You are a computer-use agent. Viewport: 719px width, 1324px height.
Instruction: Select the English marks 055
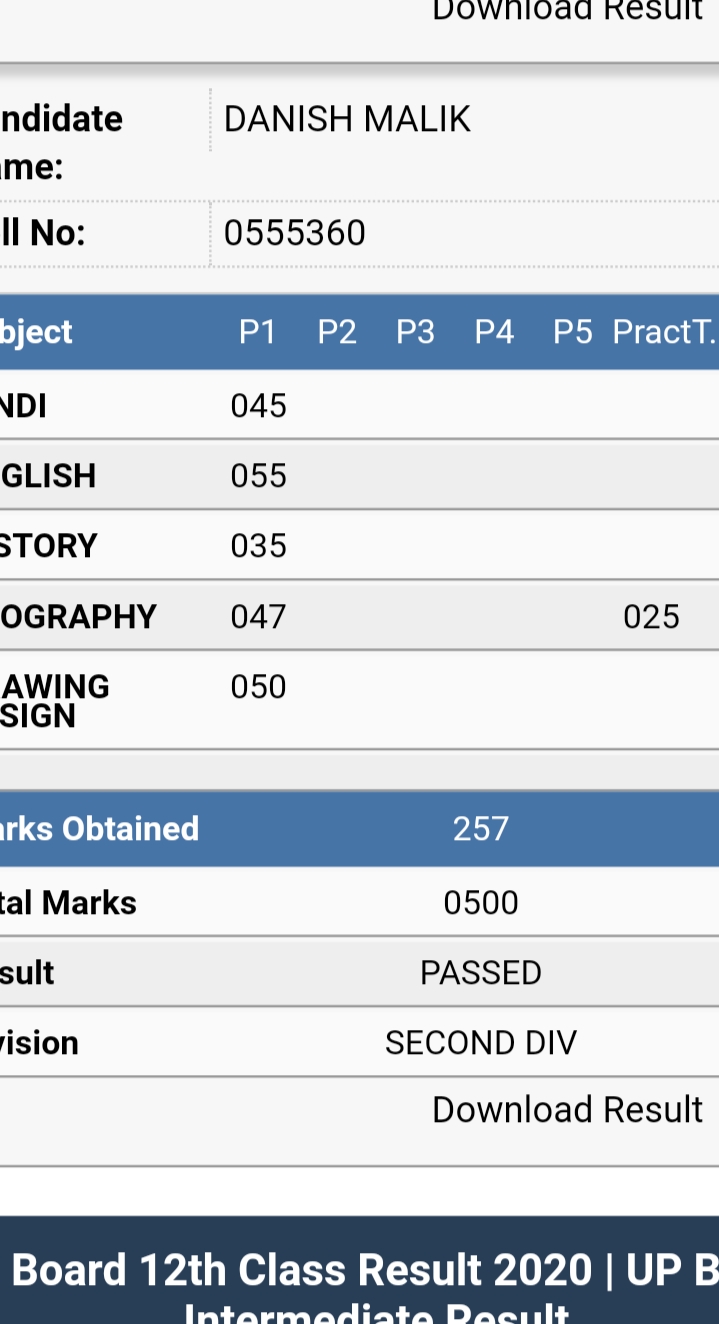[259, 476]
